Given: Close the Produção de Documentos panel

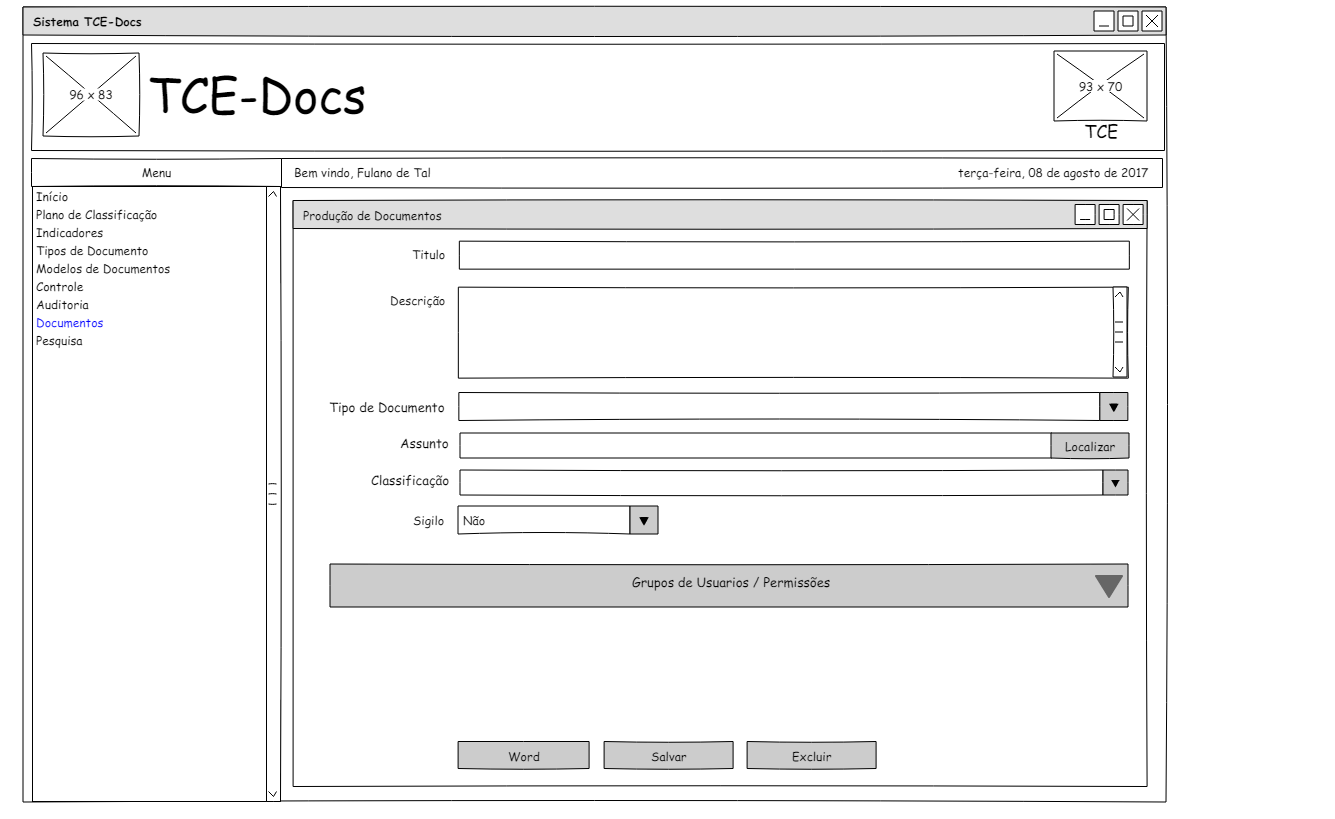Looking at the screenshot, I should (1133, 215).
